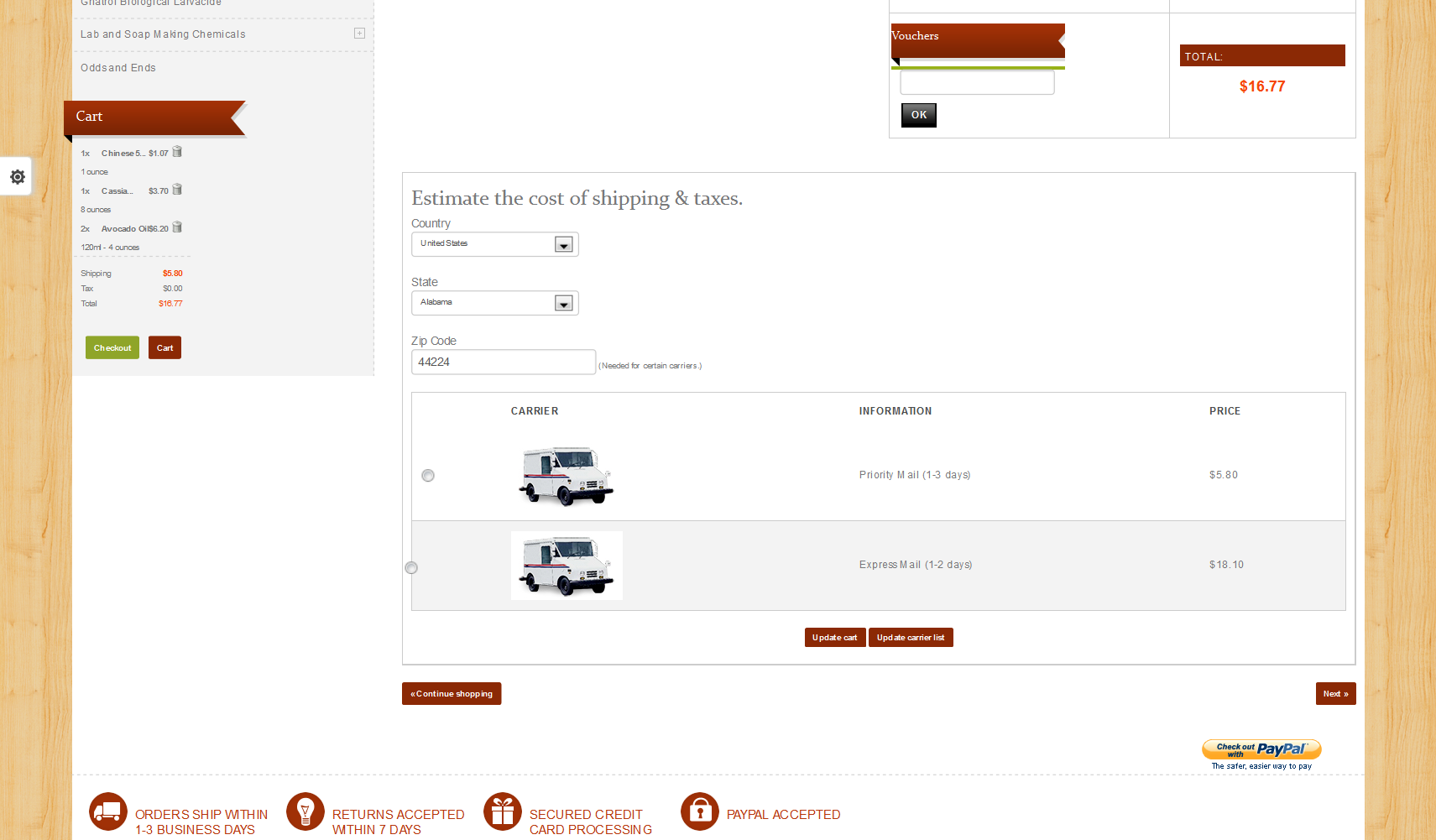This screenshot has height=840, width=1436.
Task: Submit voucher with OK button
Action: click(919, 115)
